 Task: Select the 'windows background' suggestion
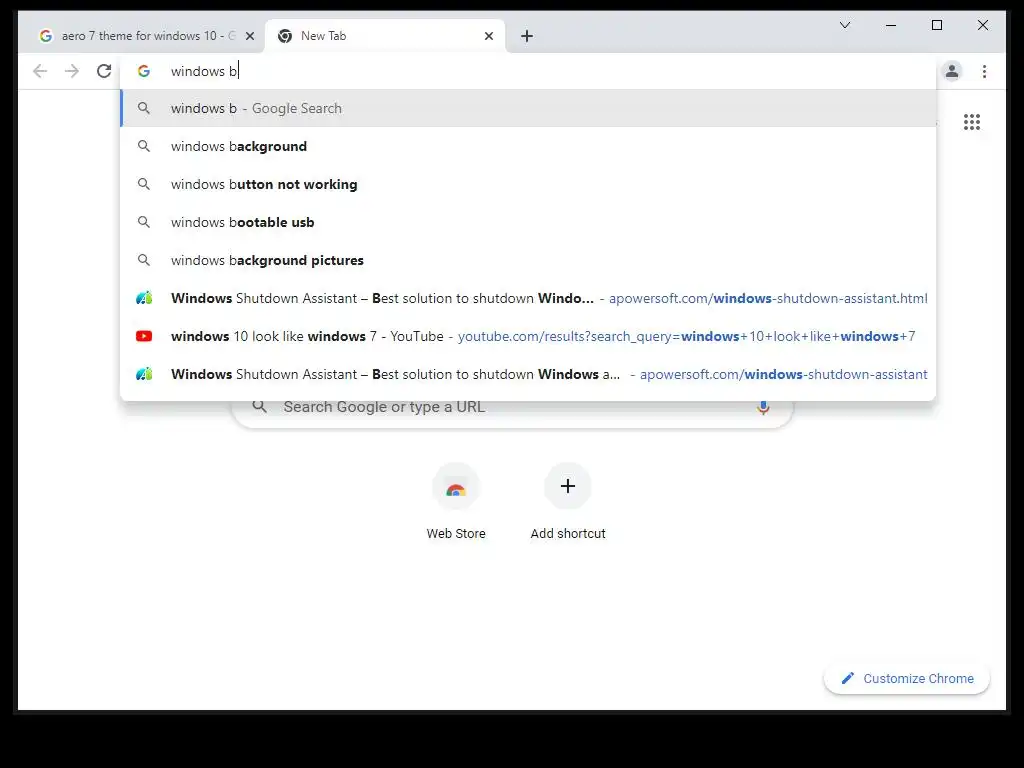coord(528,146)
